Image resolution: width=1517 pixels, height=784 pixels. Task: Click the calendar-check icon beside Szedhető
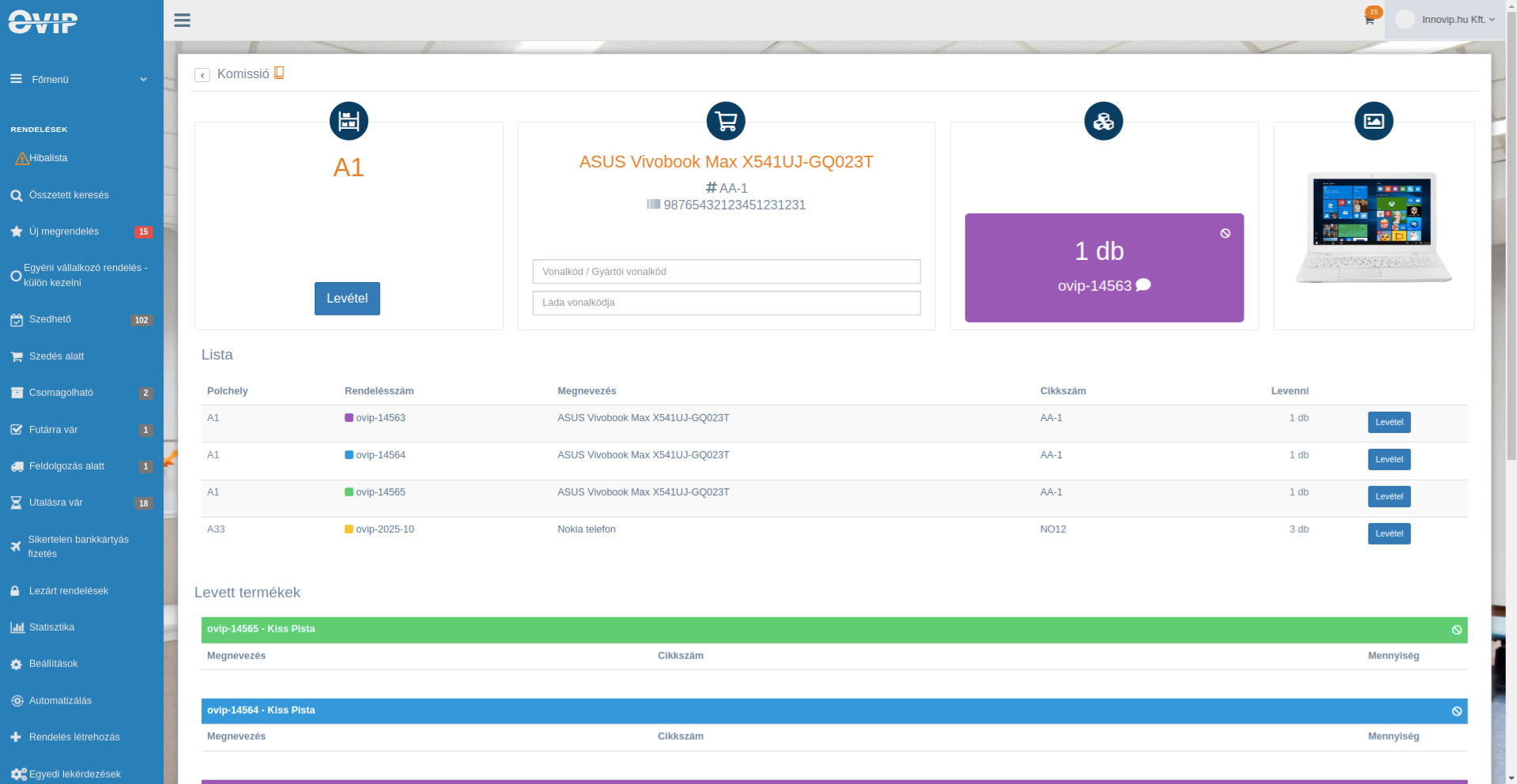[x=16, y=320]
